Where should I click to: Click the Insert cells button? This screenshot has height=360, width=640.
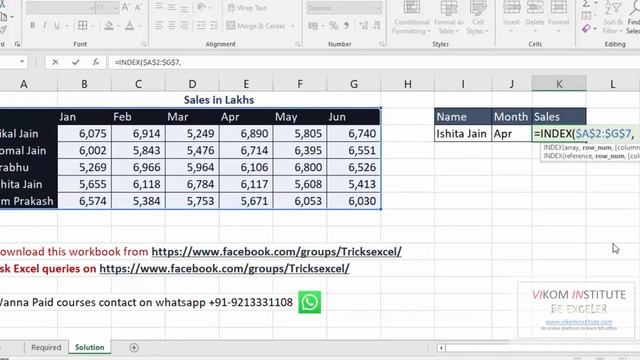(511, 17)
